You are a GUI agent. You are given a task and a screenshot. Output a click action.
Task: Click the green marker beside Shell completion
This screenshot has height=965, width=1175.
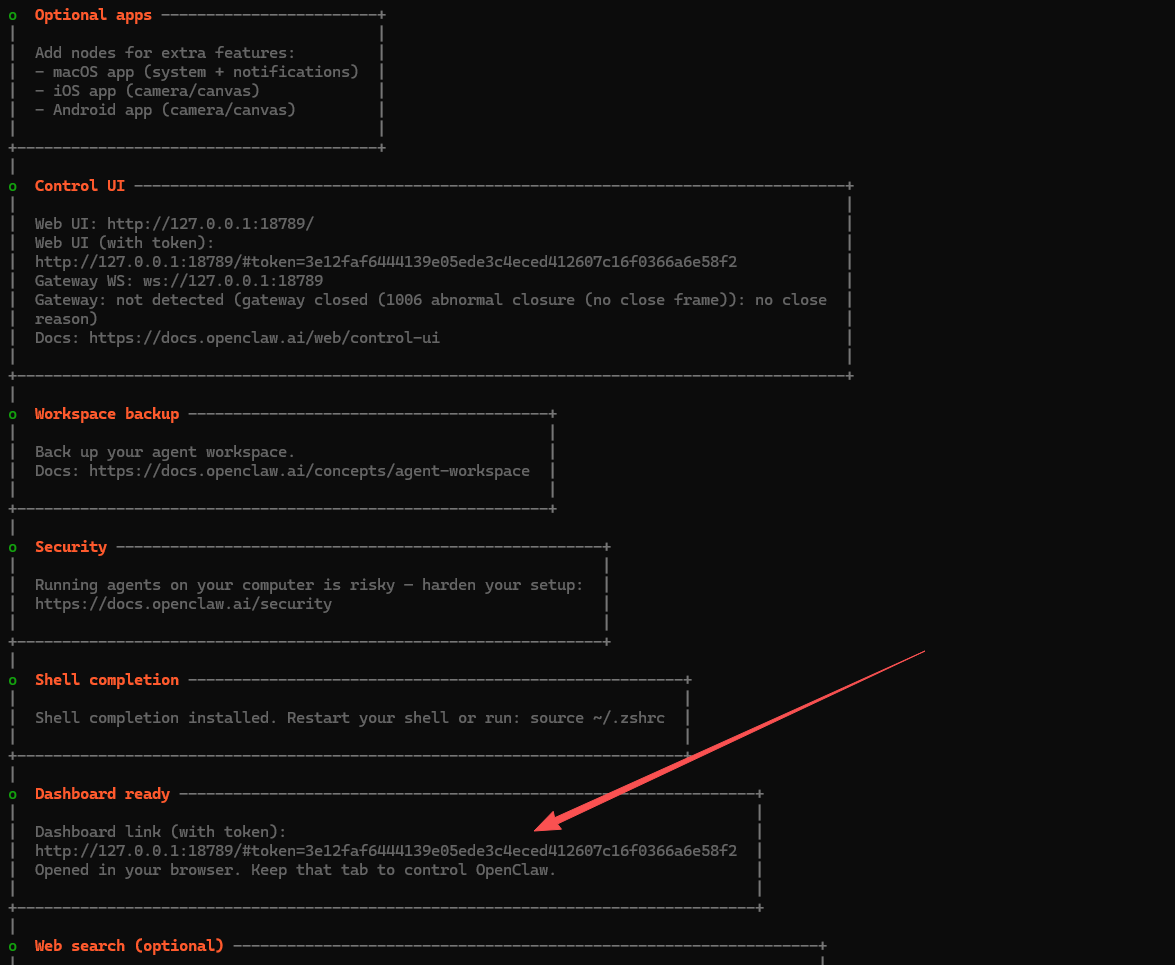(11, 681)
